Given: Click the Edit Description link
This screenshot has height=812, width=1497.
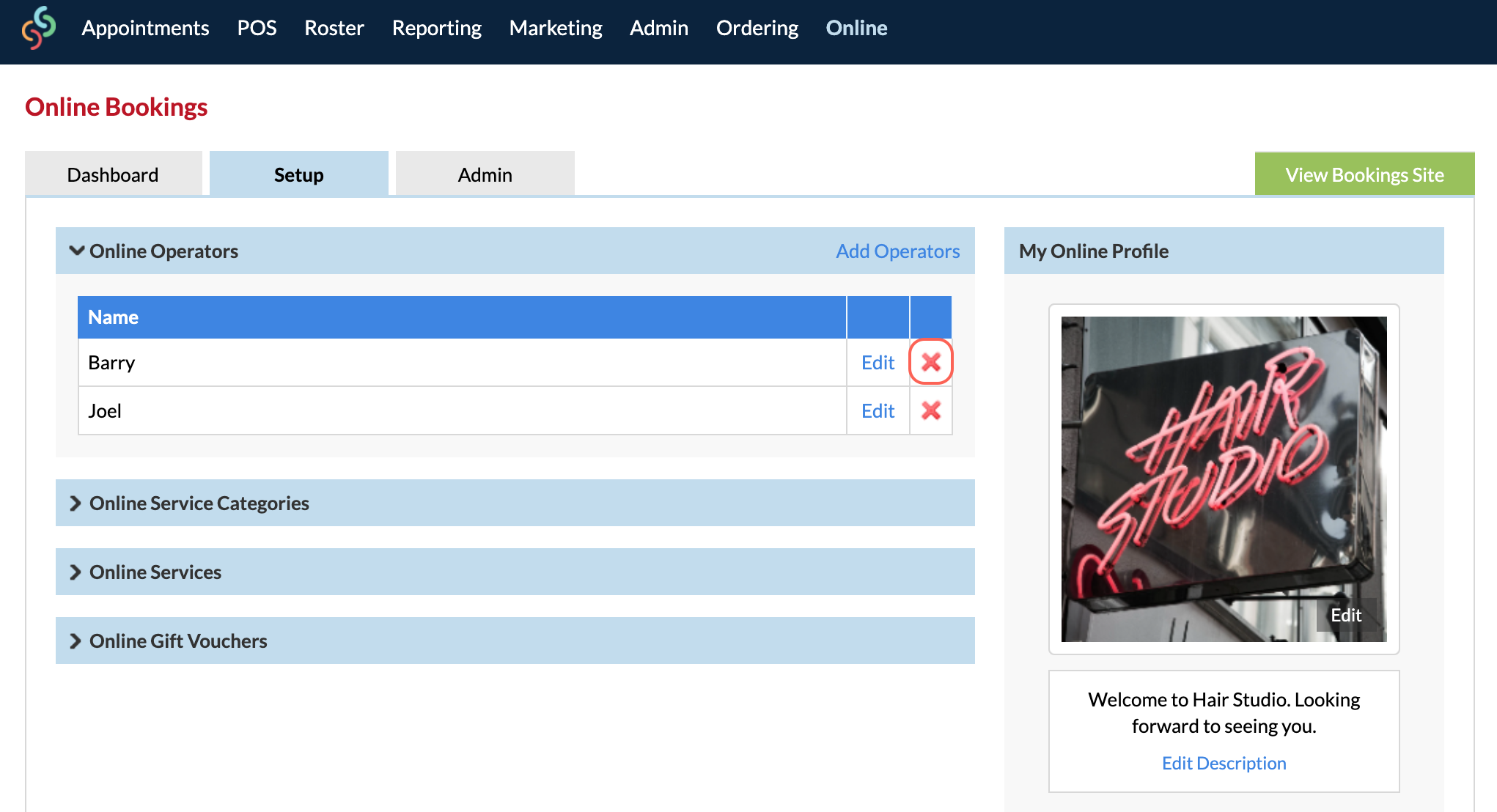Looking at the screenshot, I should click(x=1224, y=763).
